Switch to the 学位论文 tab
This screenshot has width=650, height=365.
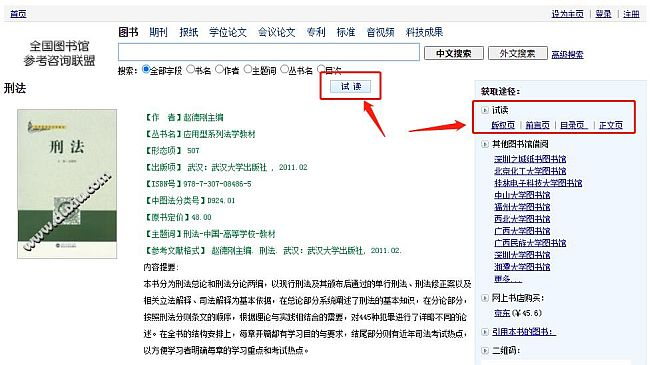(228, 32)
